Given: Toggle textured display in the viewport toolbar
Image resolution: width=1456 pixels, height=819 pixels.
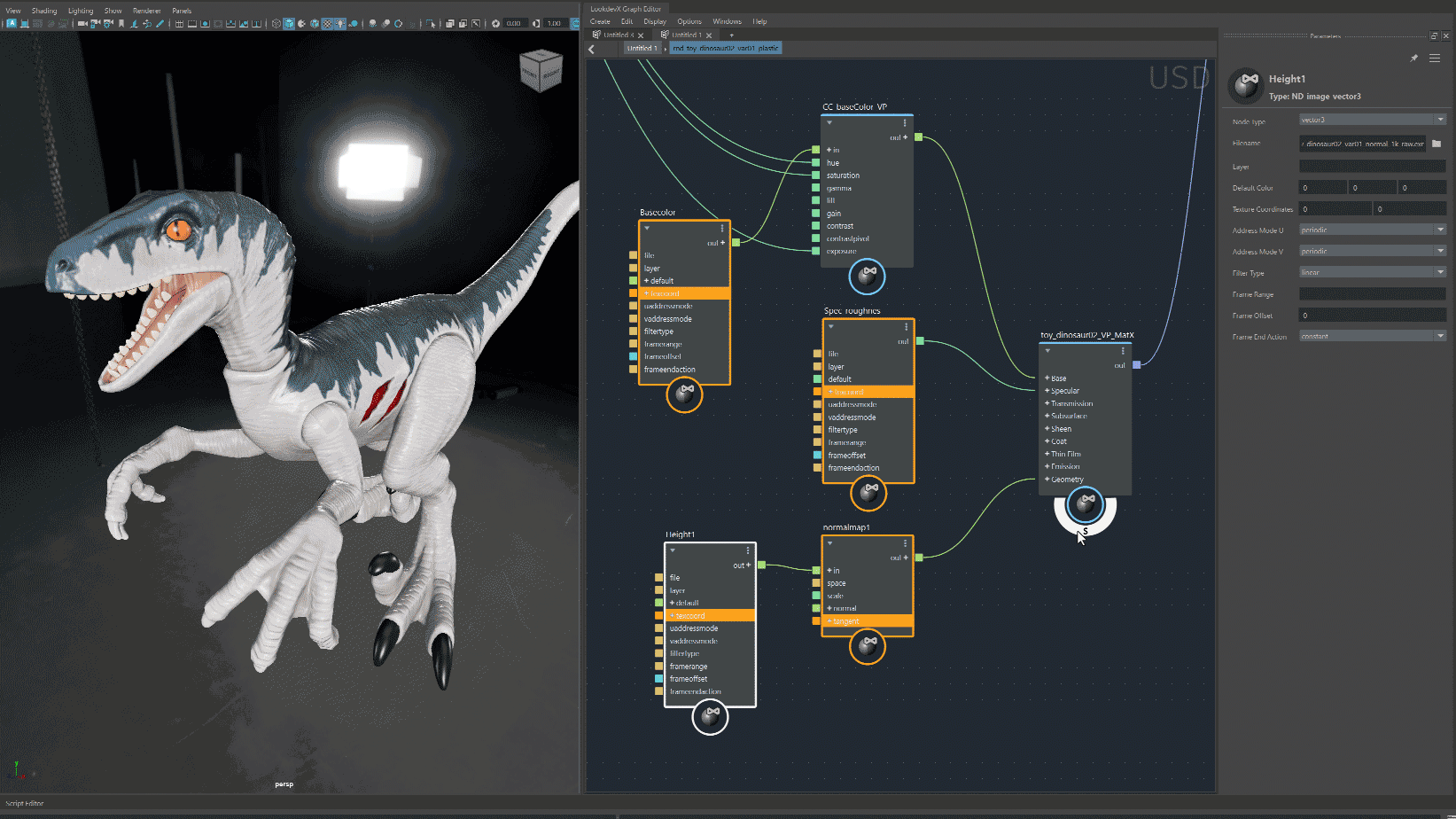Looking at the screenshot, I should coord(328,24).
